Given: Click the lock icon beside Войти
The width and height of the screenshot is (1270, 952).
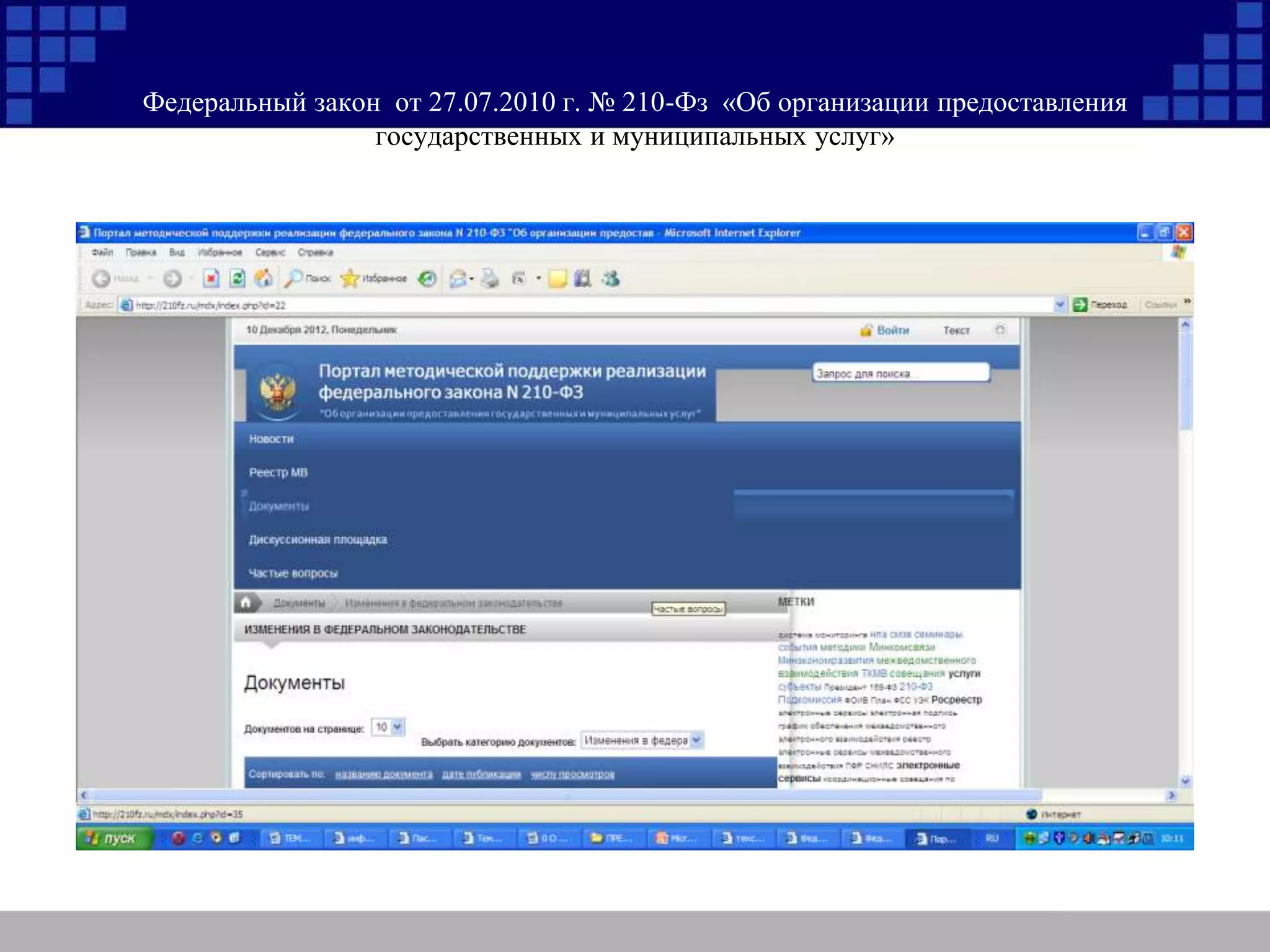Looking at the screenshot, I should coord(866,330).
